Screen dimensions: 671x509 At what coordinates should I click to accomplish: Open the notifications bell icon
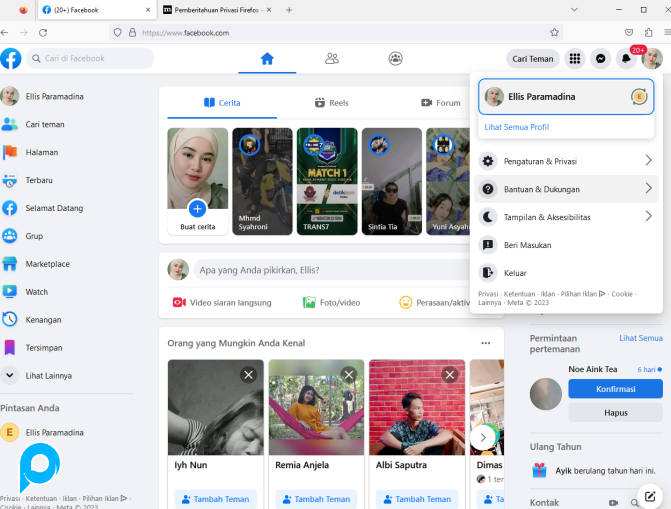click(626, 59)
